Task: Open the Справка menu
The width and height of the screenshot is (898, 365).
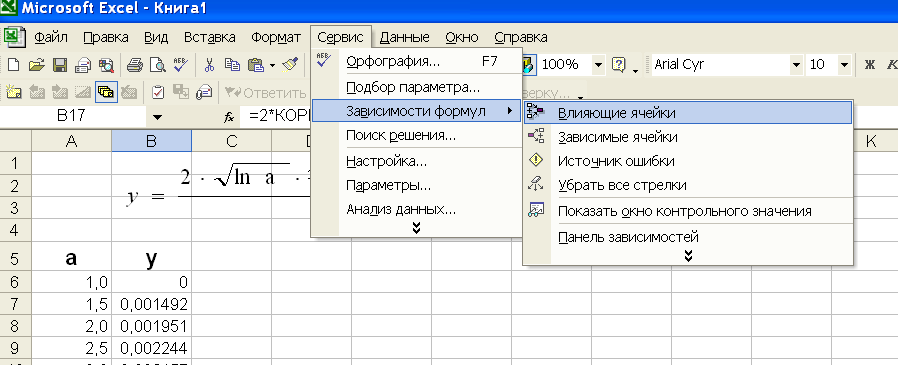Action: (x=521, y=38)
